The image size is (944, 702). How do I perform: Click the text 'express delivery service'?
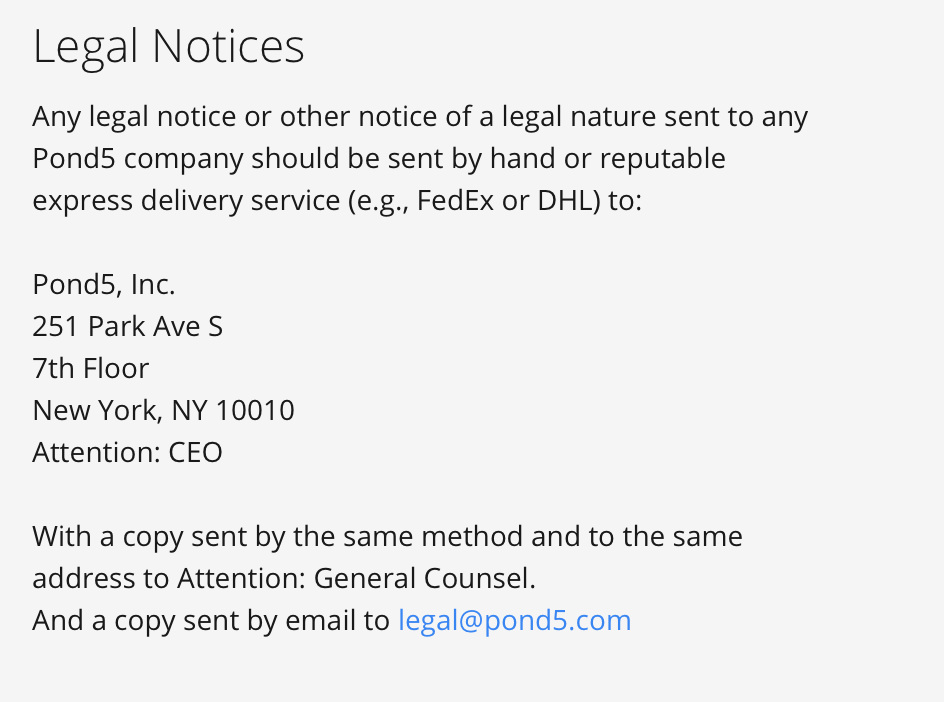tap(186, 201)
